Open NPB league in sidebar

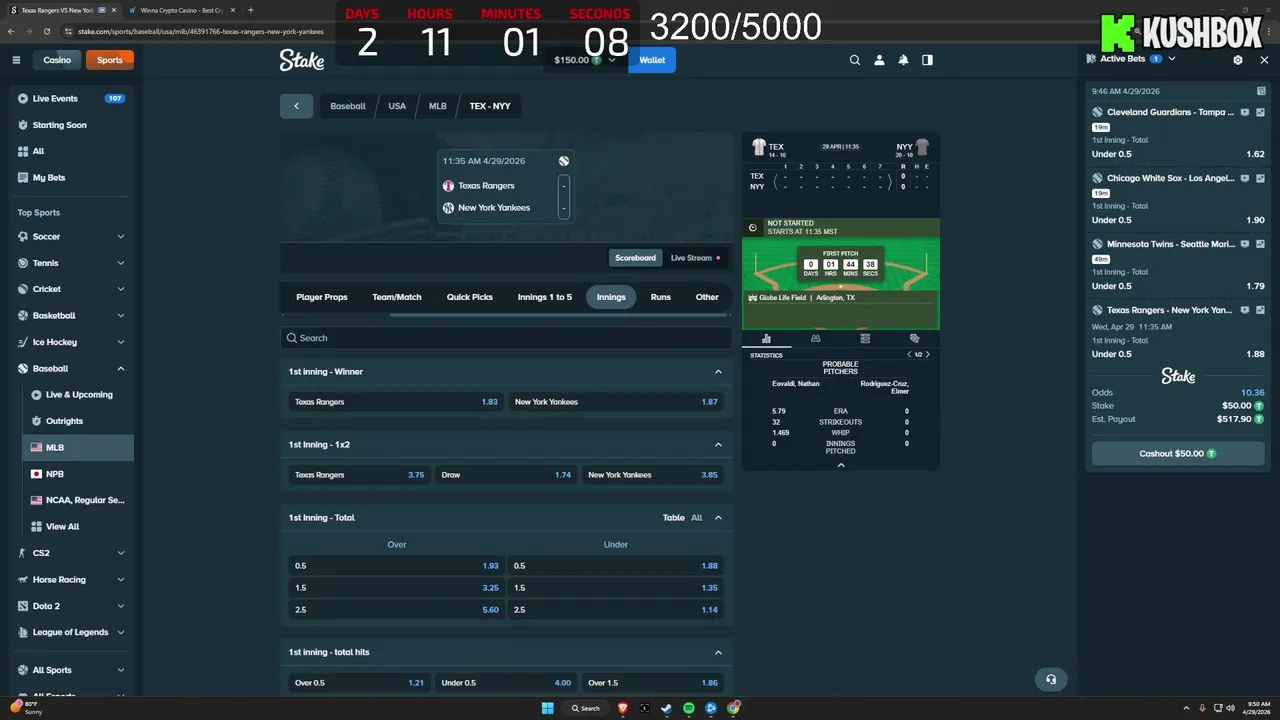[x=78, y=474]
